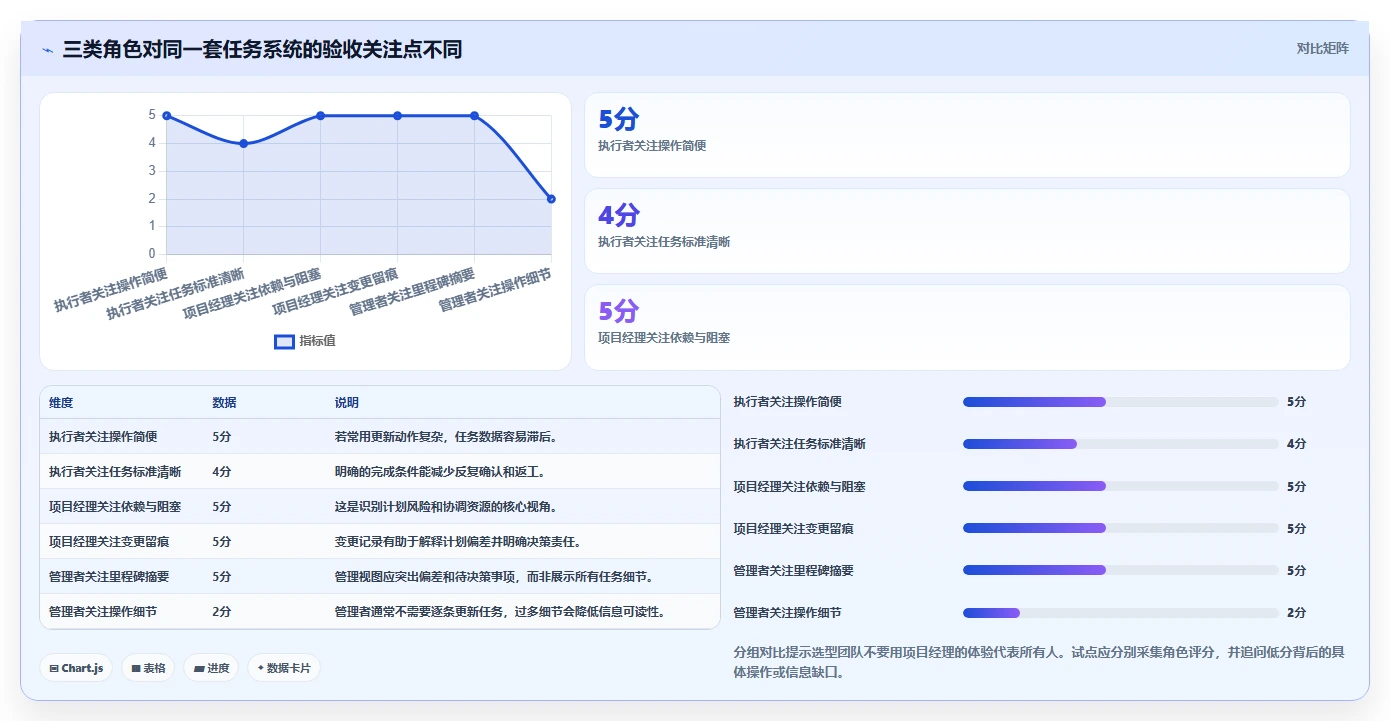The image size is (1390, 721).
Task: Click the table cell 执行者关注操作简便
Action: 103,437
